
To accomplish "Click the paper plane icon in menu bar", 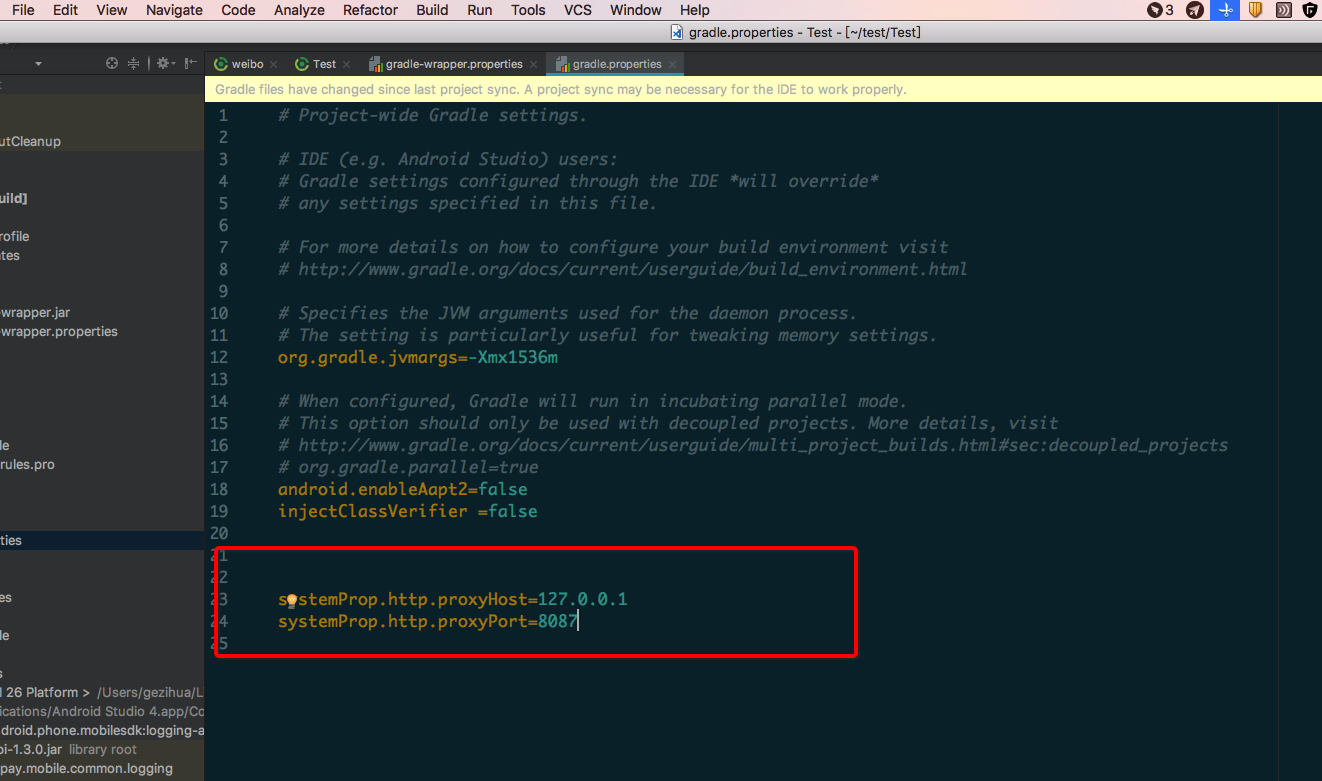I will coord(1195,10).
